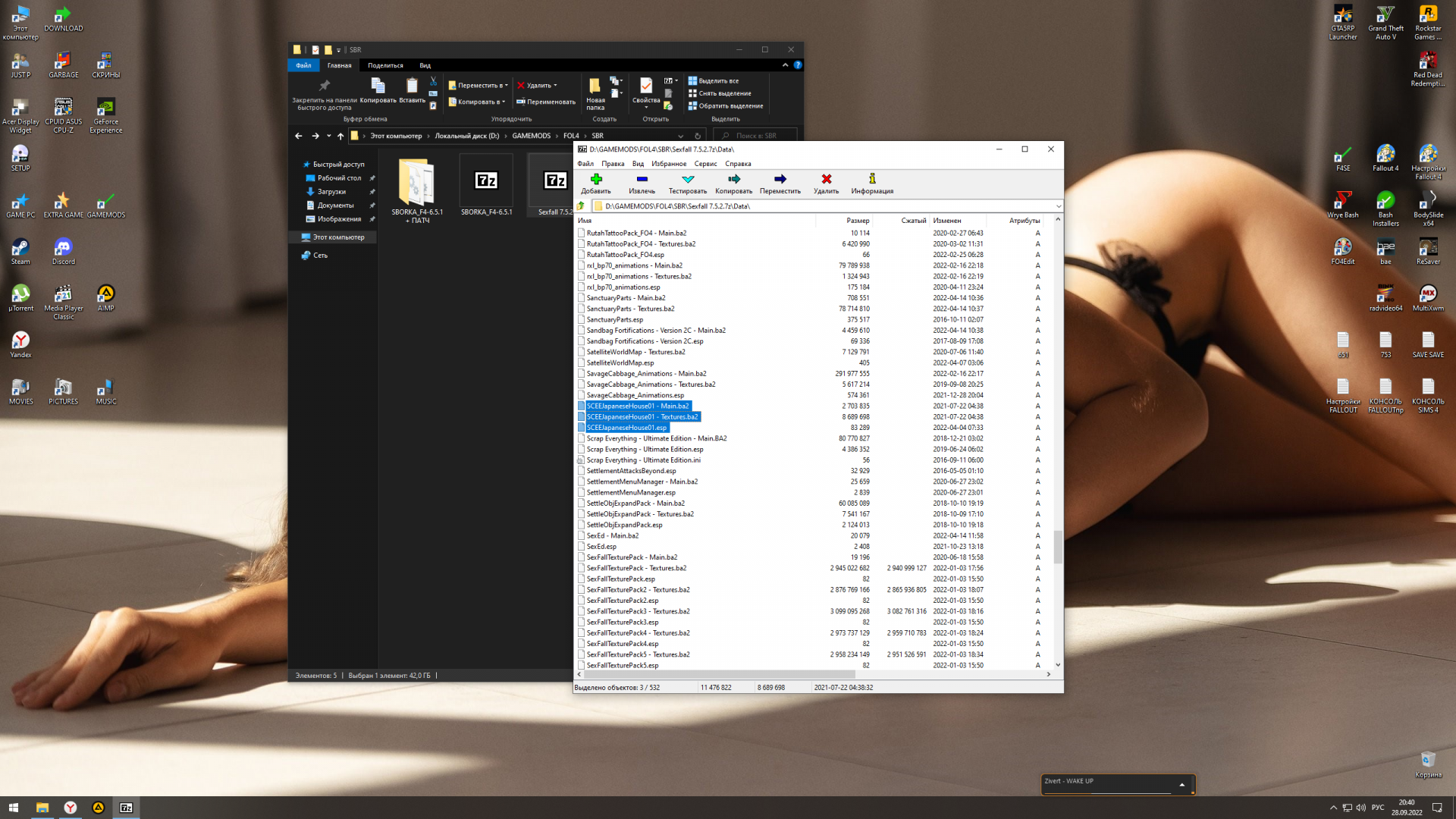Viewport: 1456px width, 819px height.
Task: Open the Information (Информация) icon
Action: pyautogui.click(x=872, y=180)
